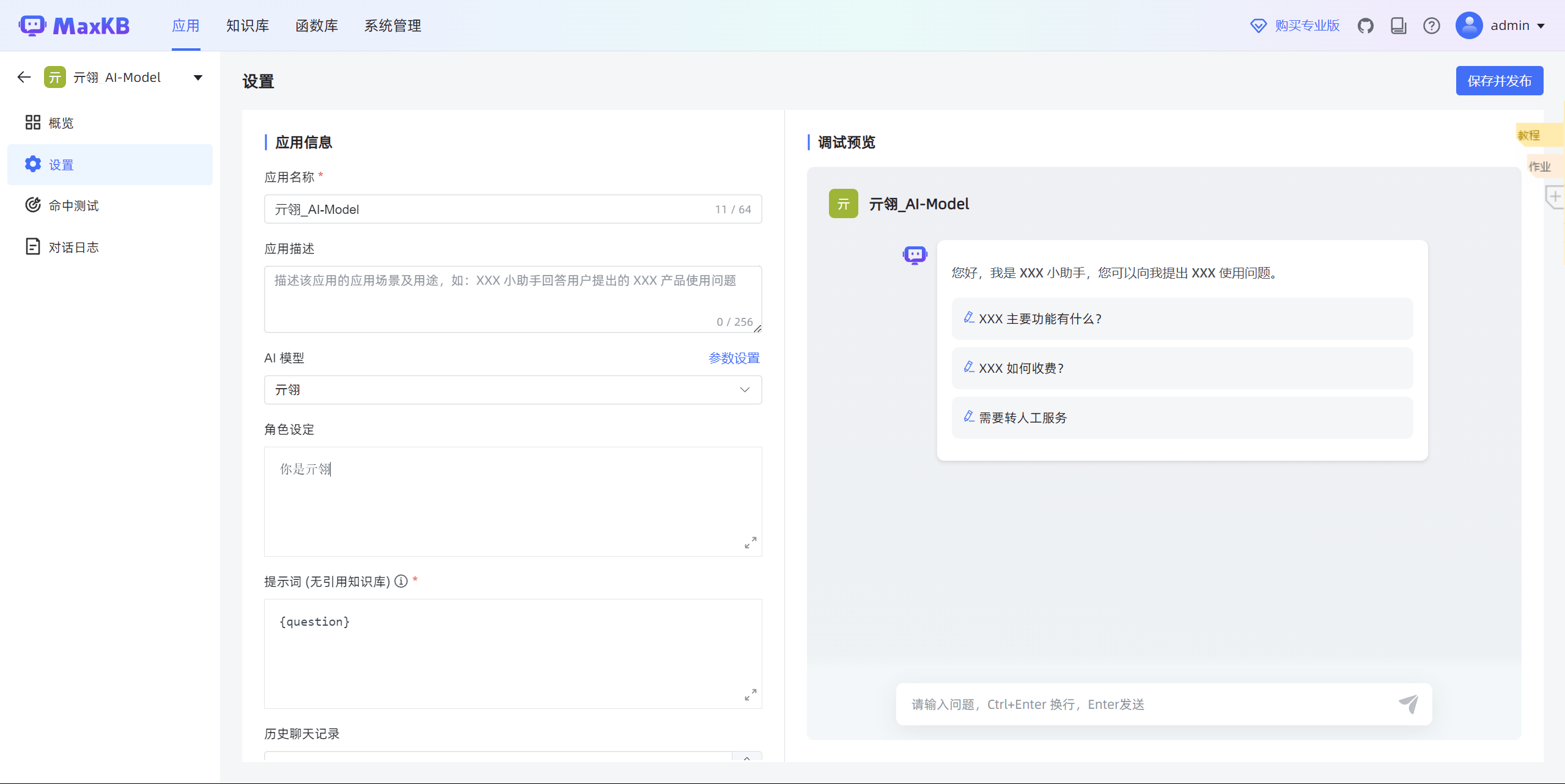
Task: Expand the prompt text editor
Action: point(750,695)
